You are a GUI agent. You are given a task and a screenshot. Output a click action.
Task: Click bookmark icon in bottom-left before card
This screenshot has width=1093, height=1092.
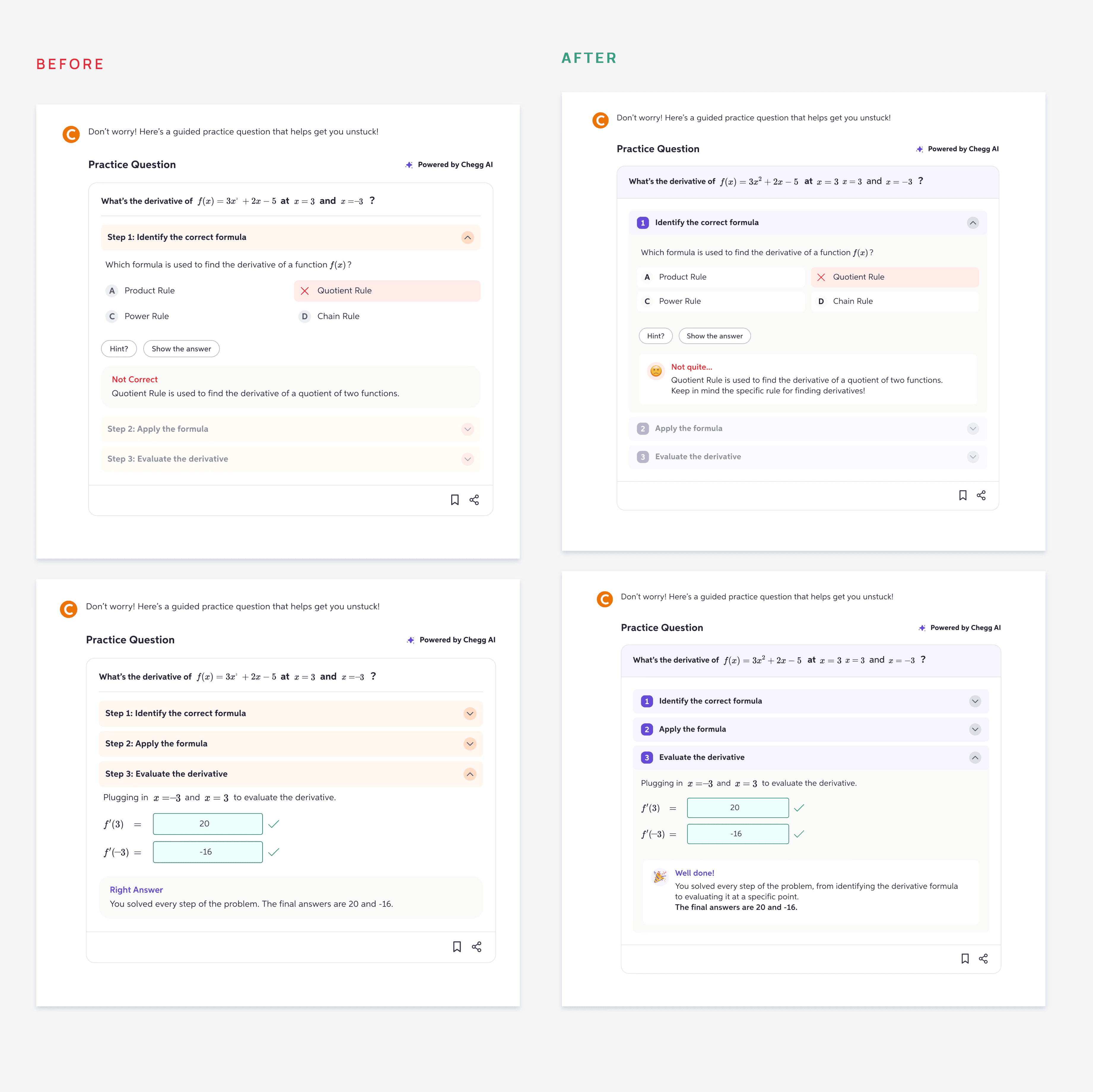pos(457,947)
